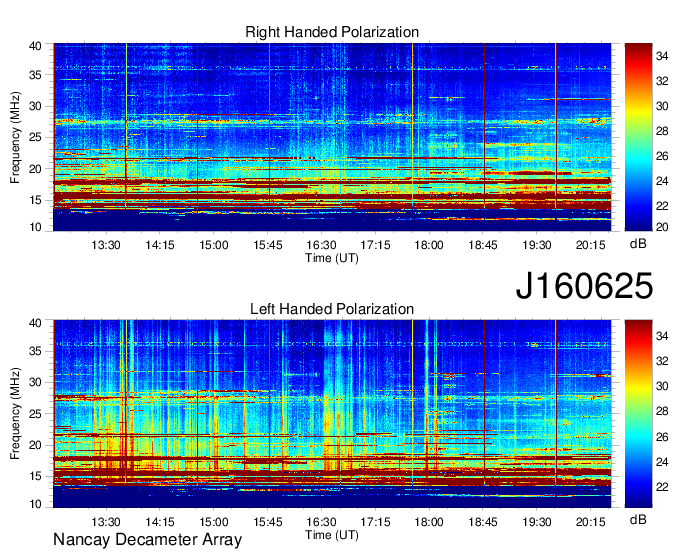Viewport: 680px width, 552px height.
Task: Click the 'Right Handed Polarization' title
Action: tap(332, 32)
